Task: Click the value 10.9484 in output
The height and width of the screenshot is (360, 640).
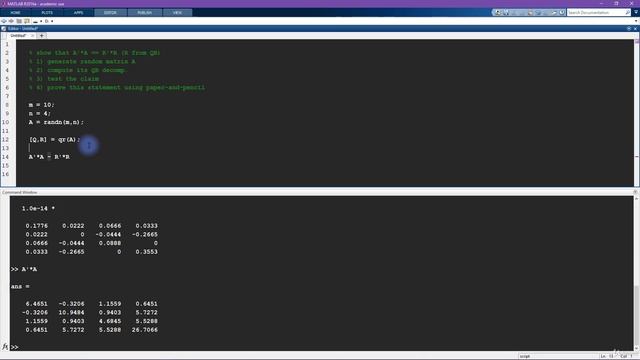Action: tap(71, 313)
